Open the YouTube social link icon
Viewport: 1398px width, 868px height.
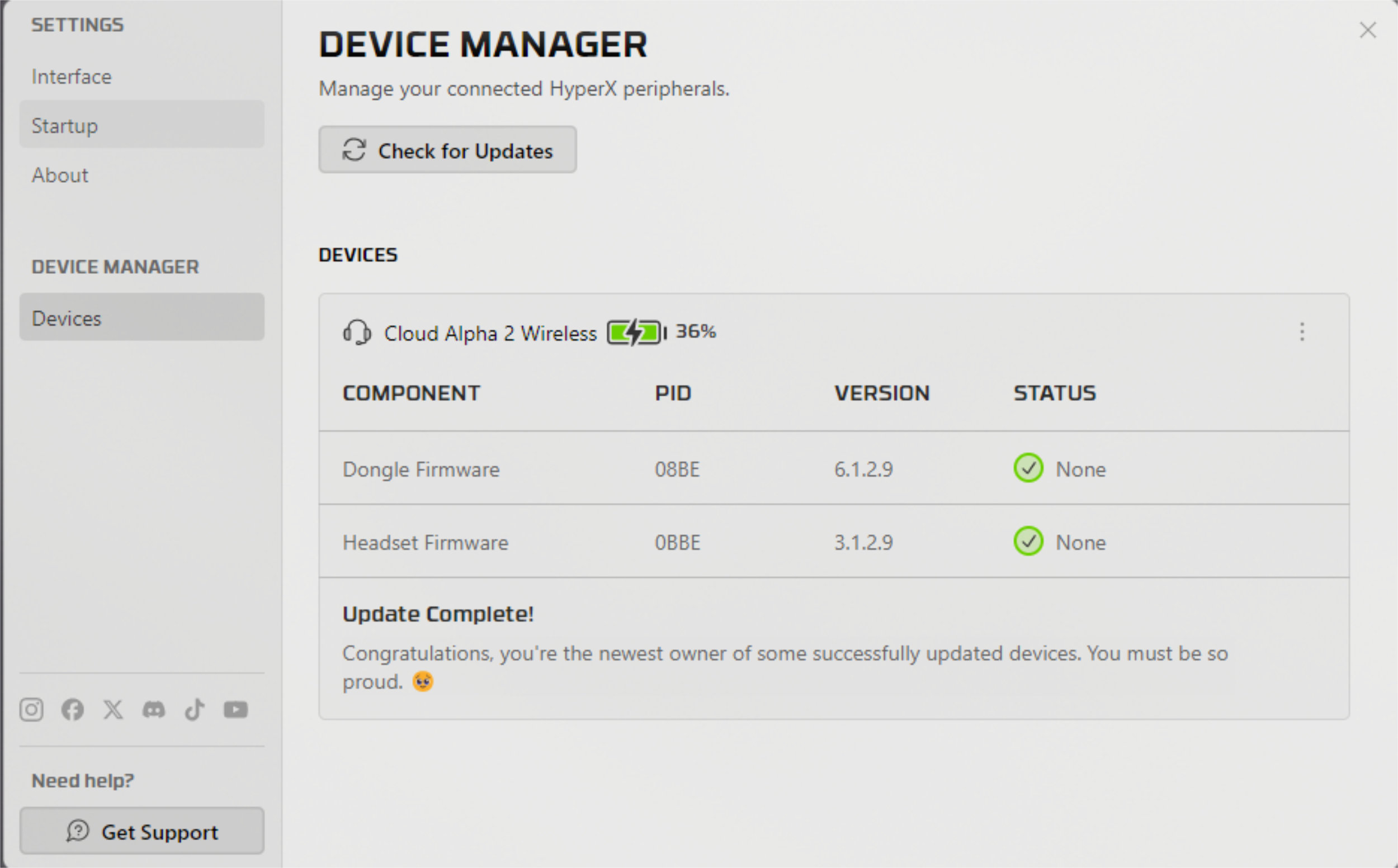[235, 710]
